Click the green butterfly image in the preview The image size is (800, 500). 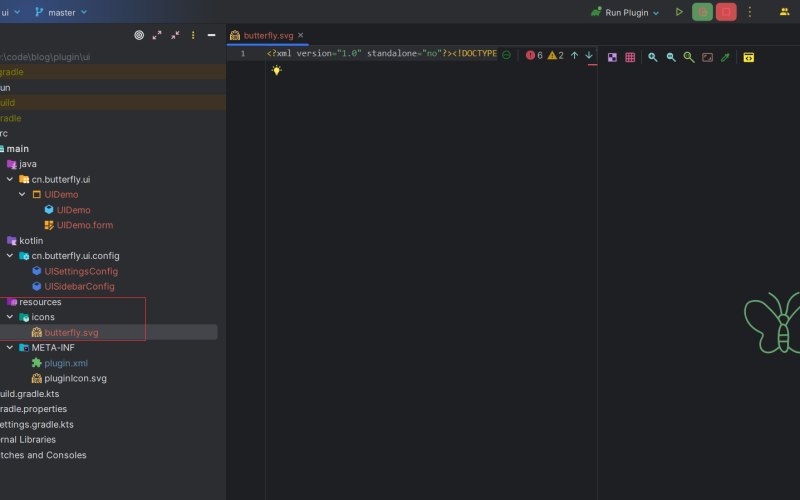pyautogui.click(x=771, y=322)
